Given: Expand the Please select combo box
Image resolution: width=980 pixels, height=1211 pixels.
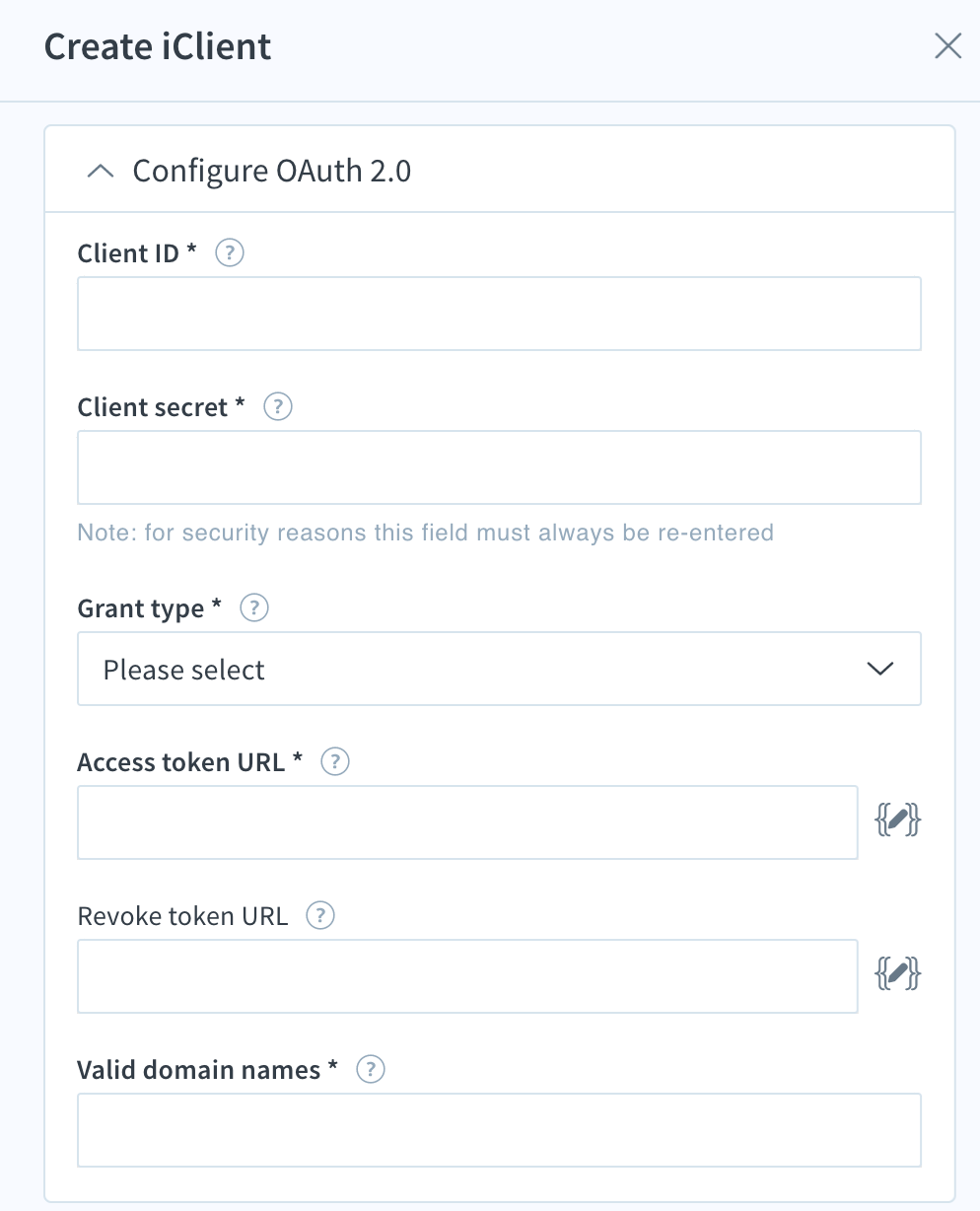Looking at the screenshot, I should point(499,669).
